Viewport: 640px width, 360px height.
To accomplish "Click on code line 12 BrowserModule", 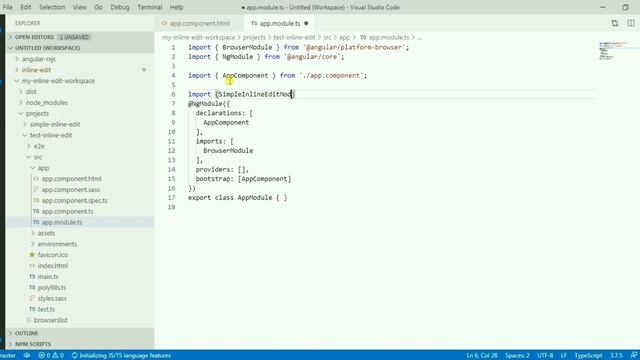I will [228, 151].
